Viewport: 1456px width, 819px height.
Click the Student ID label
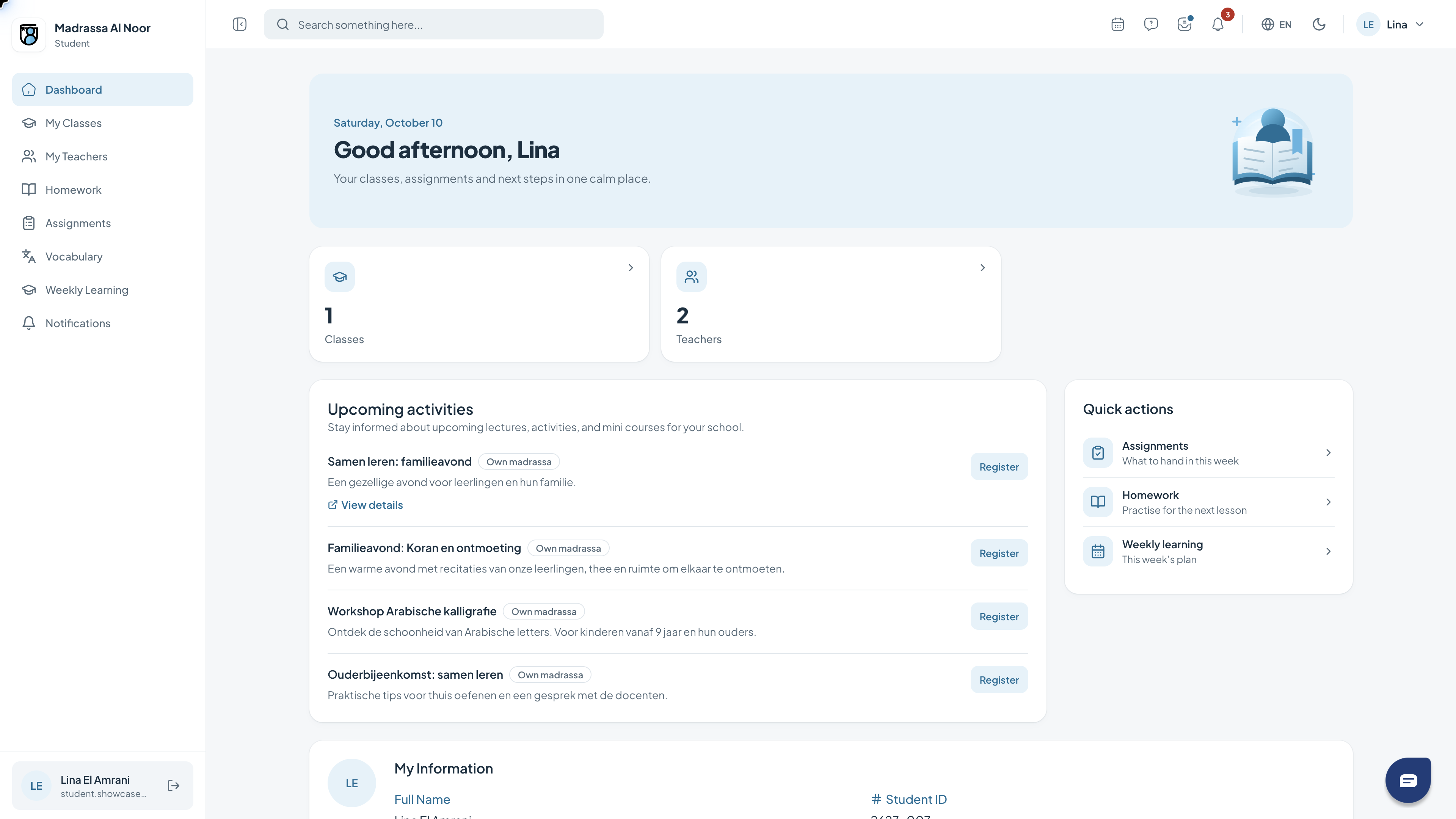point(909,799)
